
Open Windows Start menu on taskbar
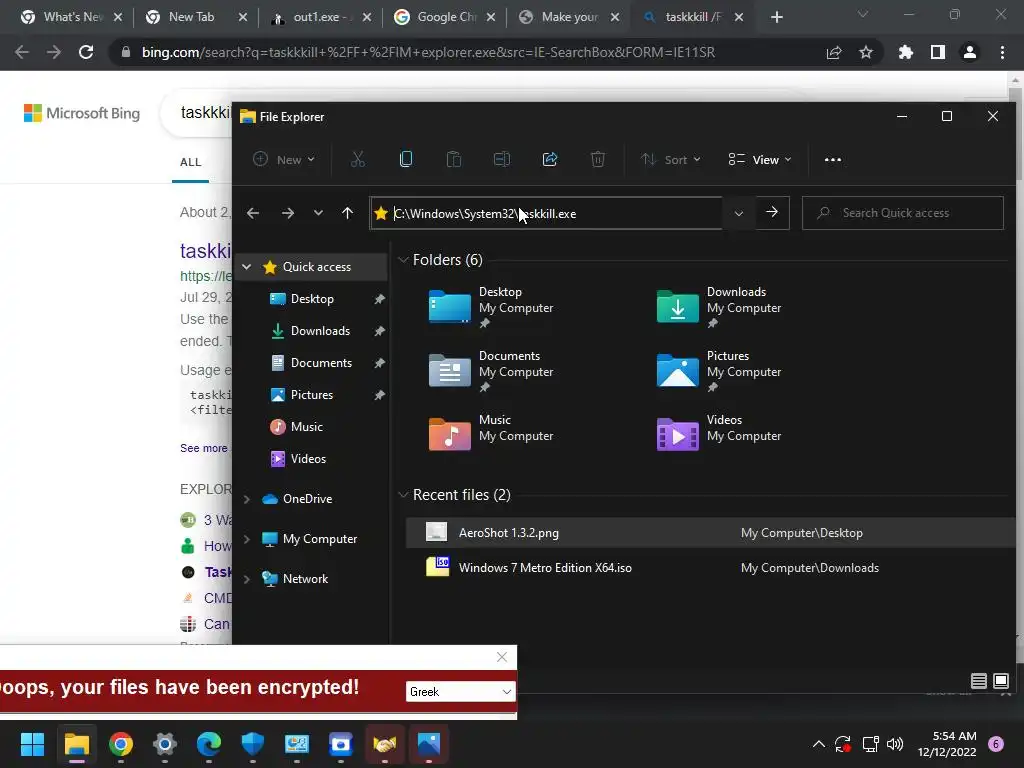tap(32, 744)
